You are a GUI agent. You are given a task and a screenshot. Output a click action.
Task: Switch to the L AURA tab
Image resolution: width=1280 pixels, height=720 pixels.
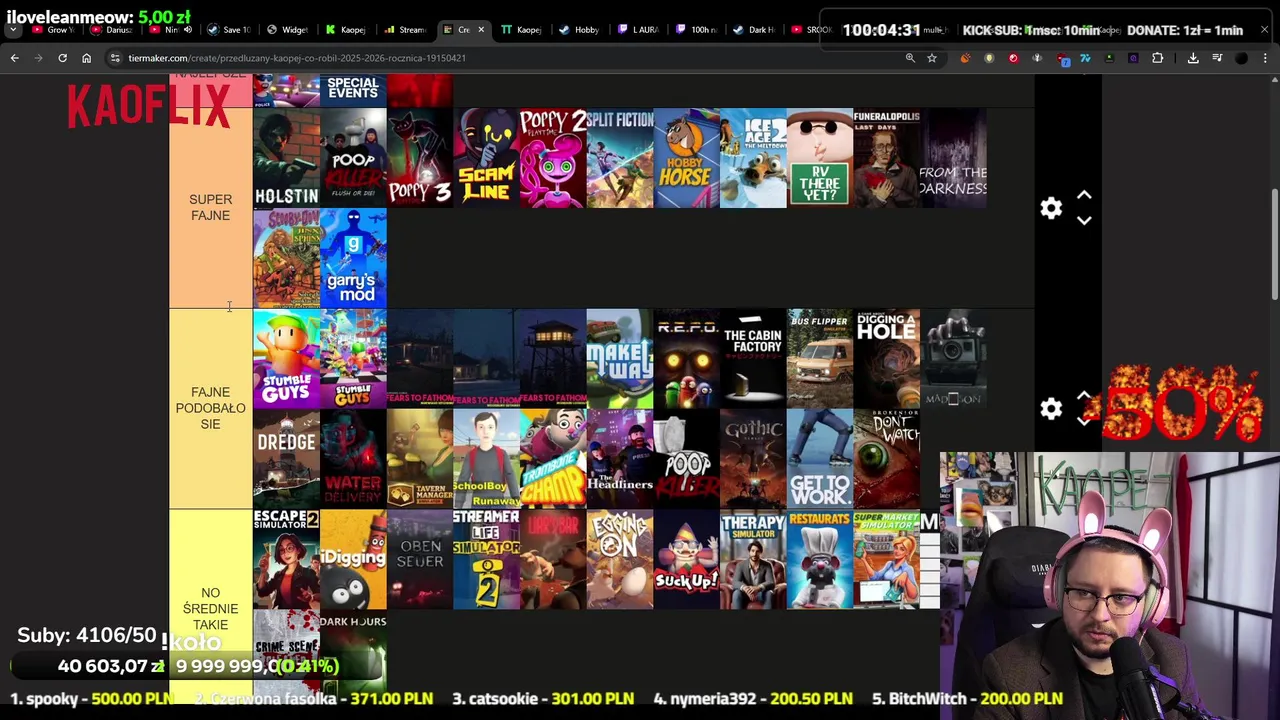639,30
